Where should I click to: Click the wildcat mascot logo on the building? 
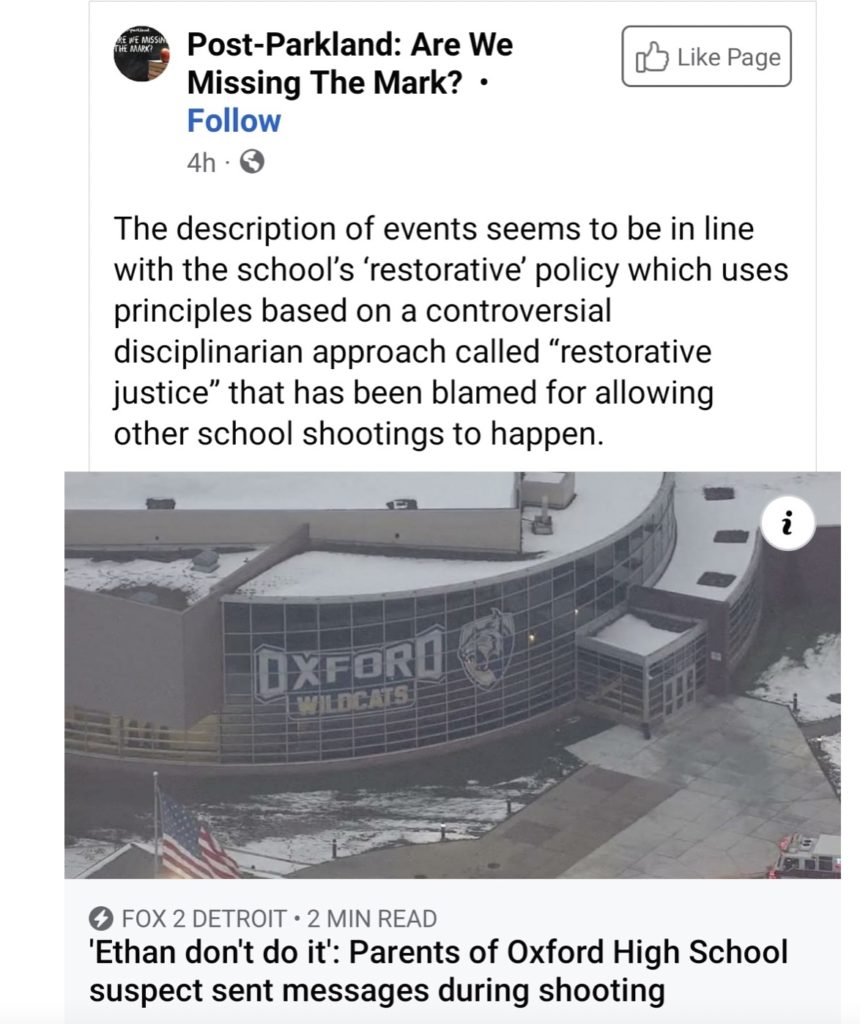point(487,648)
